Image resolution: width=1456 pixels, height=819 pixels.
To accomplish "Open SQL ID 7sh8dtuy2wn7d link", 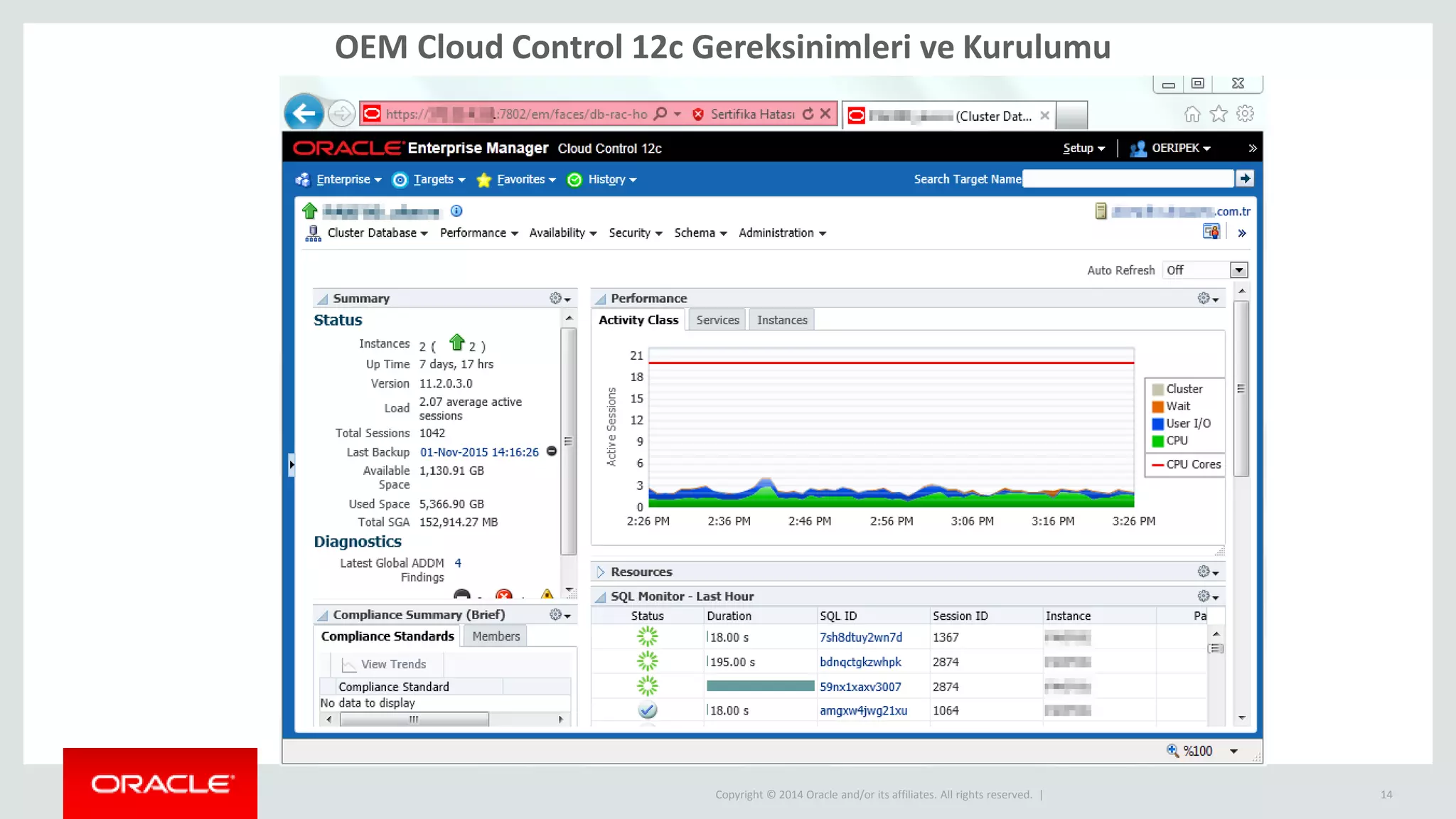I will click(860, 638).
